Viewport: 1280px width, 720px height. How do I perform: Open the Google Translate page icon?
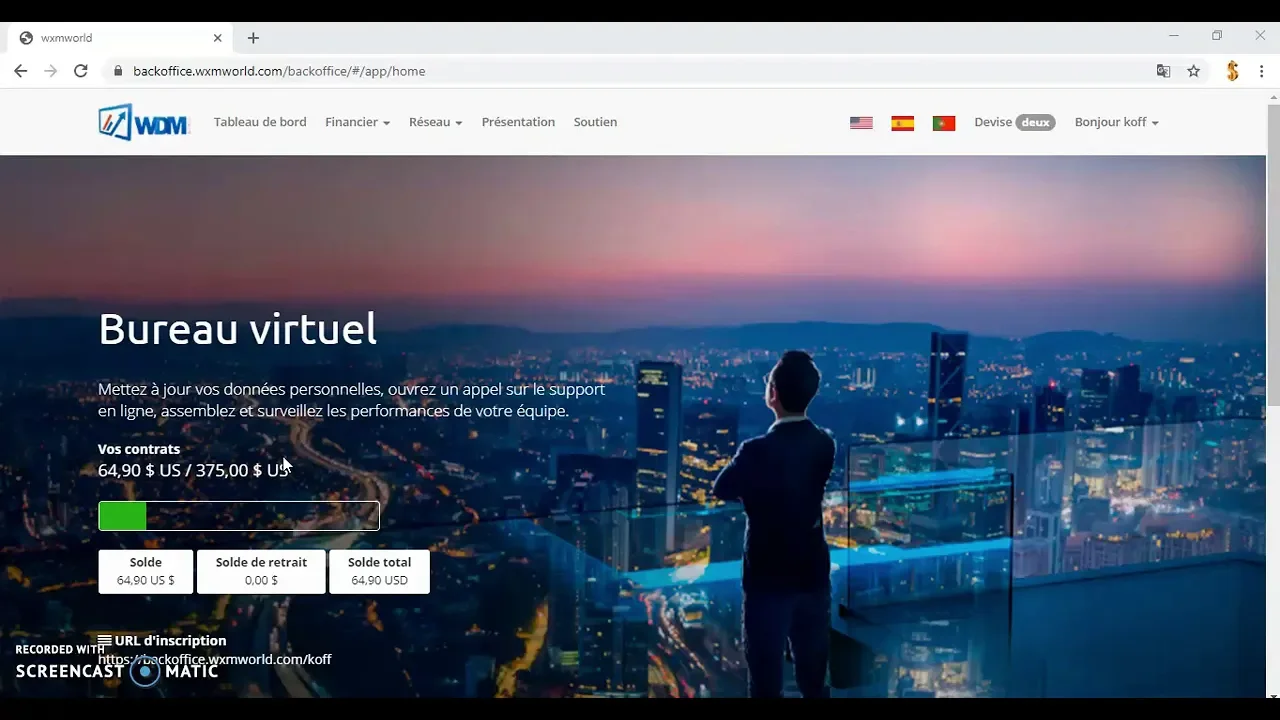pyautogui.click(x=1163, y=71)
